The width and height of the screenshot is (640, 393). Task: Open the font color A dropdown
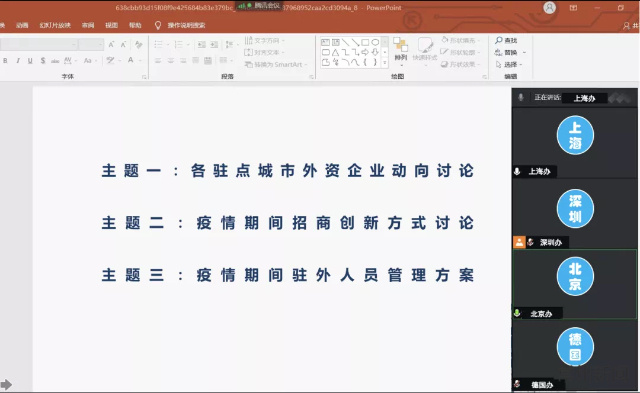point(140,61)
